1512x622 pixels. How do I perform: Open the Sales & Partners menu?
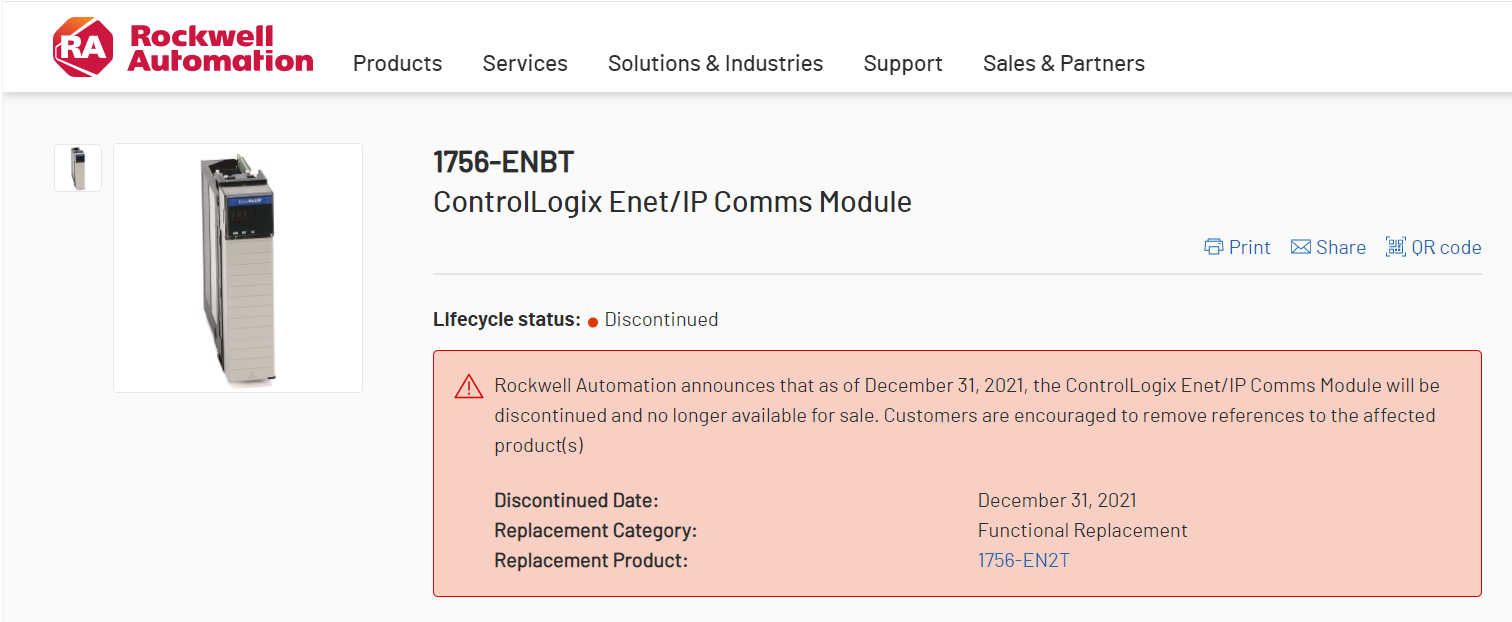tap(1064, 63)
